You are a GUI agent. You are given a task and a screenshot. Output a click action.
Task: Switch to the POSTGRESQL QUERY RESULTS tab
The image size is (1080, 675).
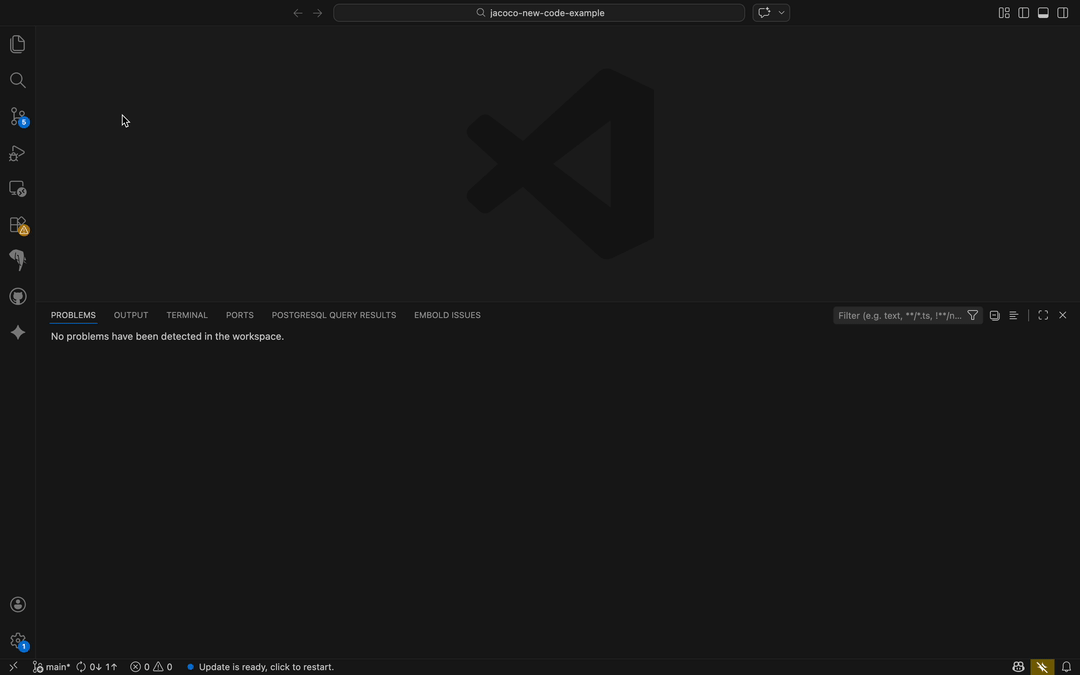pyautogui.click(x=333, y=315)
